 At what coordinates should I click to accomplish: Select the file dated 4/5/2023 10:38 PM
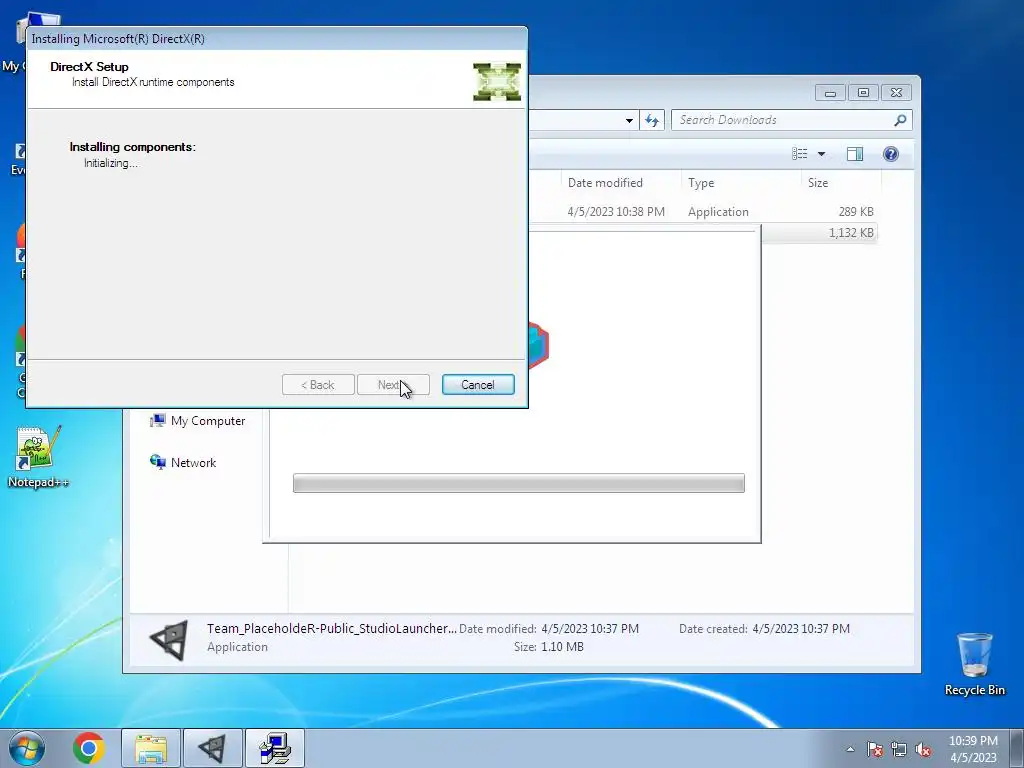click(x=702, y=212)
